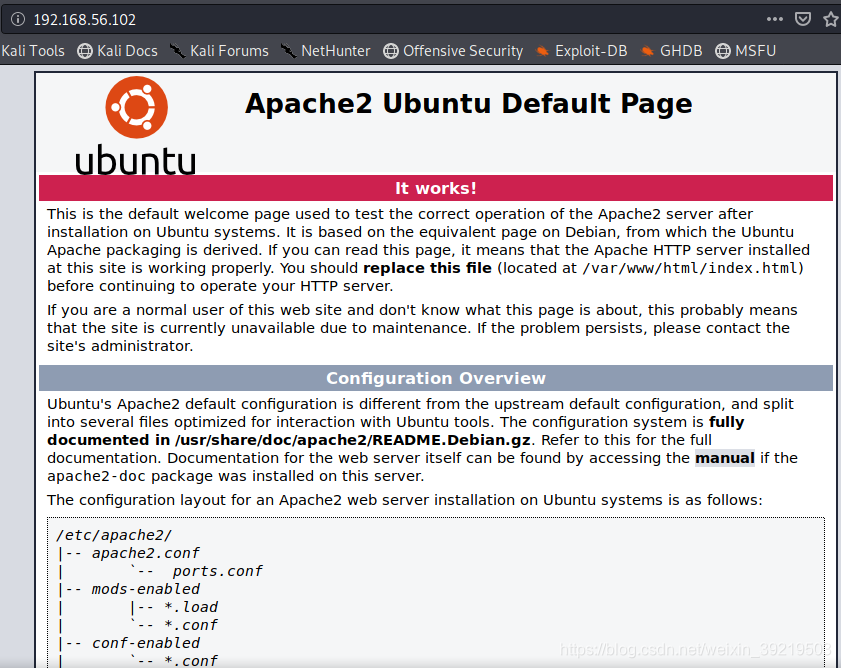This screenshot has height=668, width=841.
Task: Open the Exploit-DB bookmark
Action: [x=581, y=51]
